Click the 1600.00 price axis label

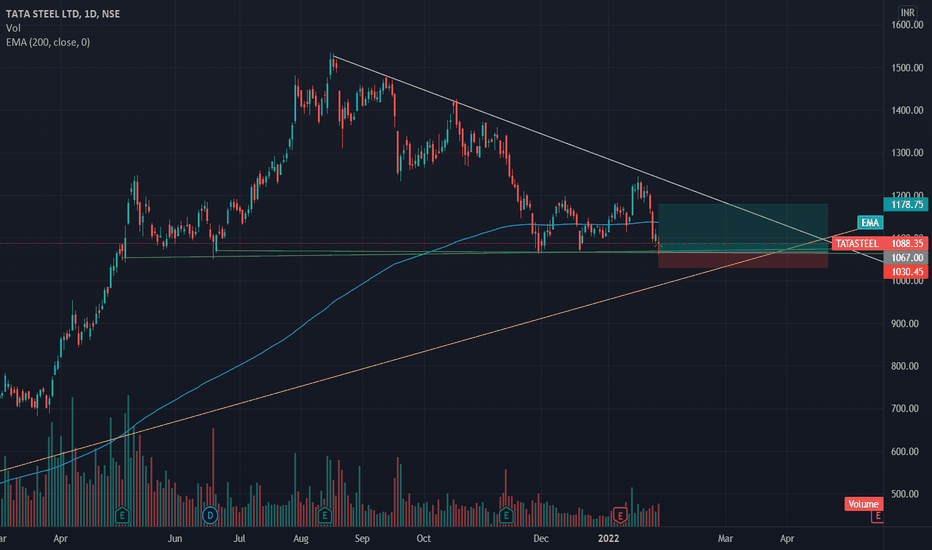(907, 25)
